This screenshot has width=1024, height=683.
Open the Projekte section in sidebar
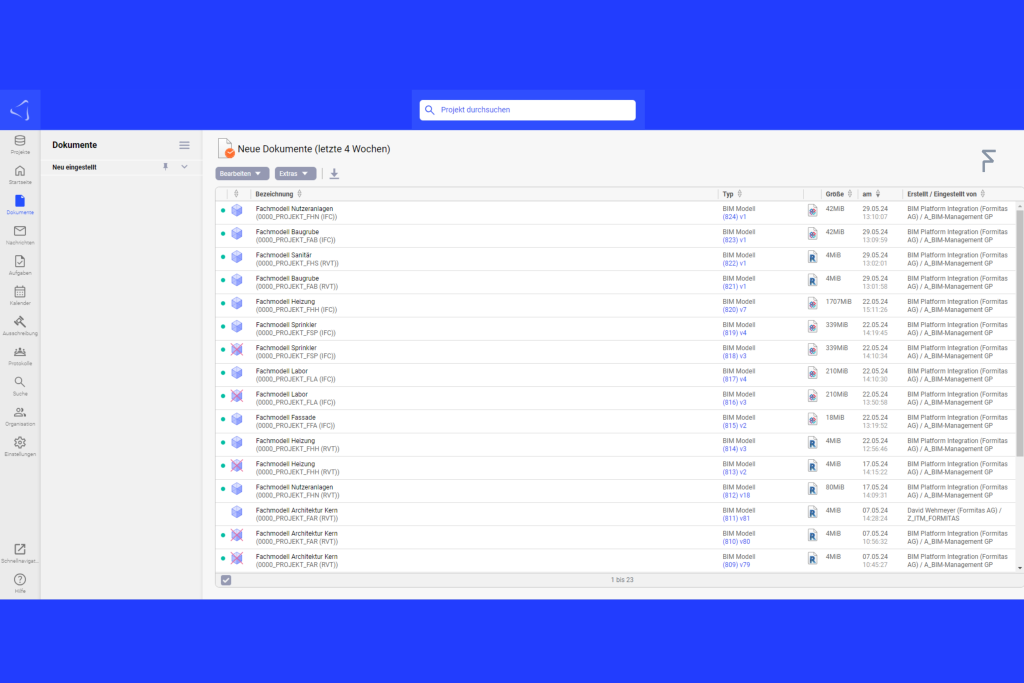20,143
